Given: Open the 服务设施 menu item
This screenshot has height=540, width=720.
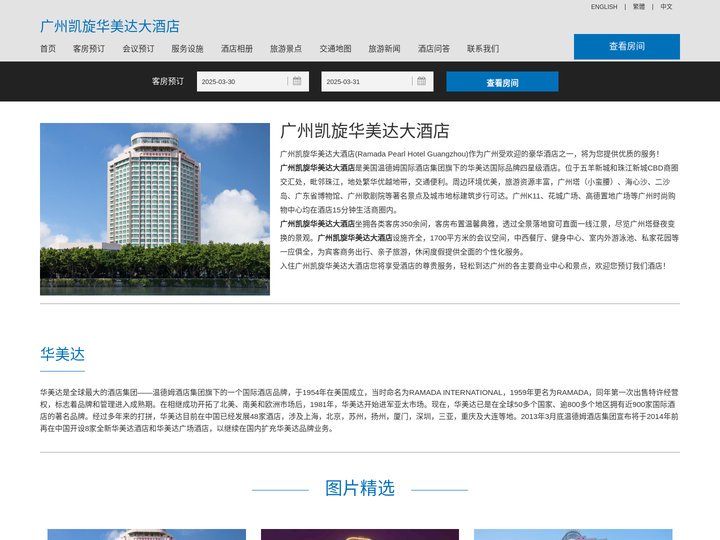Looking at the screenshot, I should tap(187, 49).
